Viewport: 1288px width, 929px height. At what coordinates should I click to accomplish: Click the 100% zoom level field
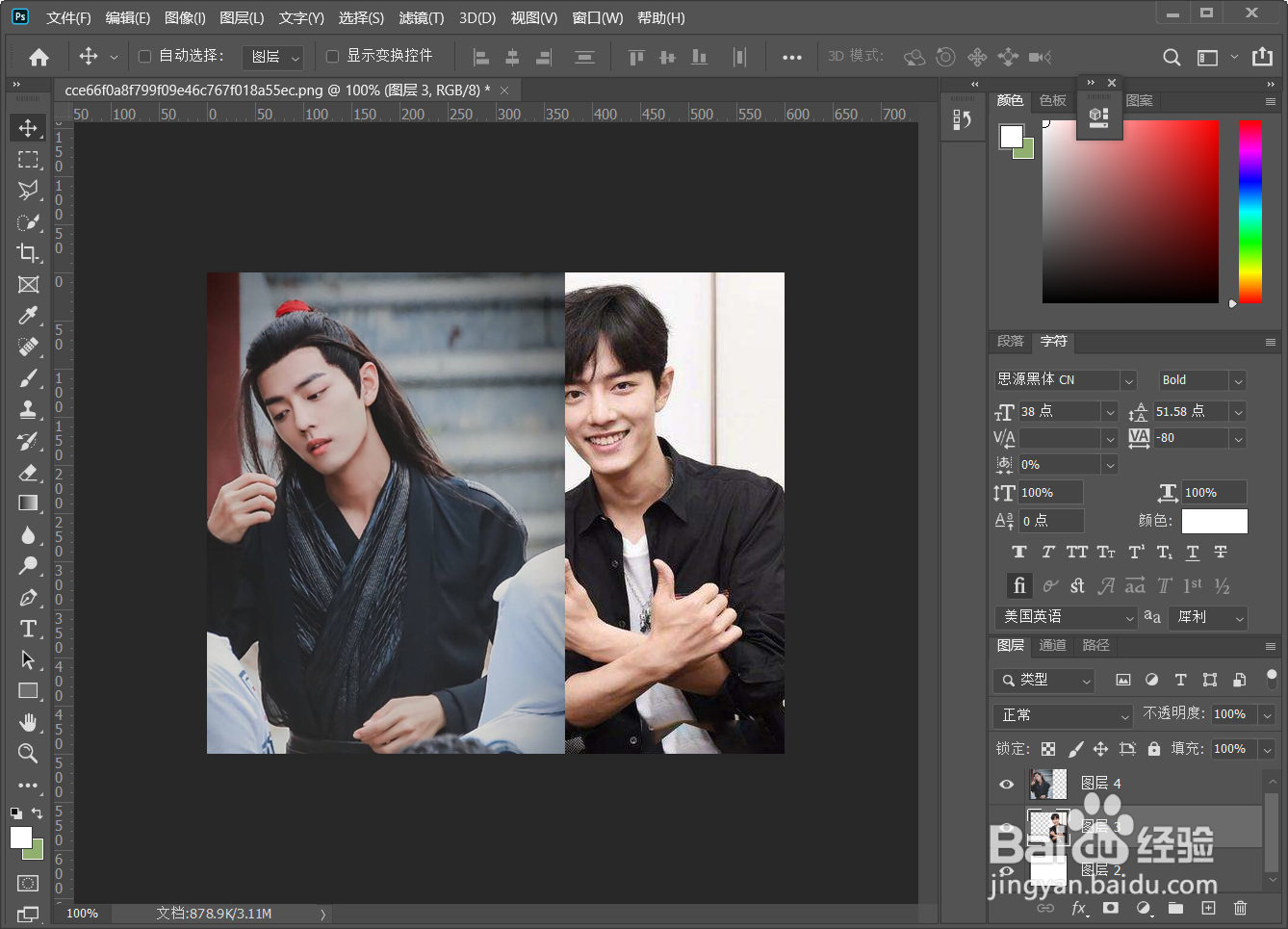coord(83,914)
